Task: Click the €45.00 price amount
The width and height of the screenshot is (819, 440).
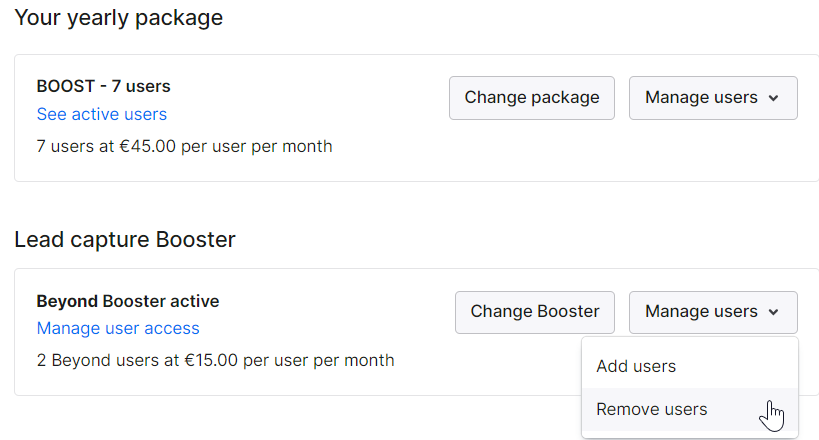Action: [x=148, y=146]
